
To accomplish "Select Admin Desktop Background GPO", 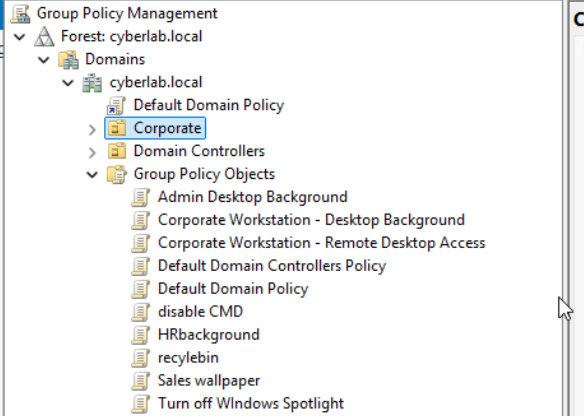I will (x=253, y=197).
